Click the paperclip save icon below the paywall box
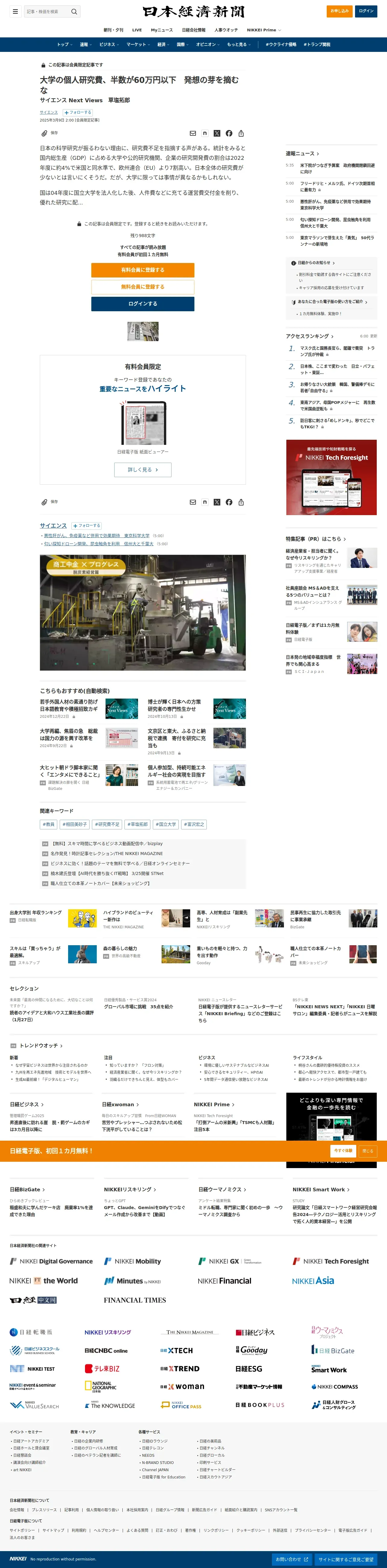The width and height of the screenshot is (387, 1568). click(44, 502)
